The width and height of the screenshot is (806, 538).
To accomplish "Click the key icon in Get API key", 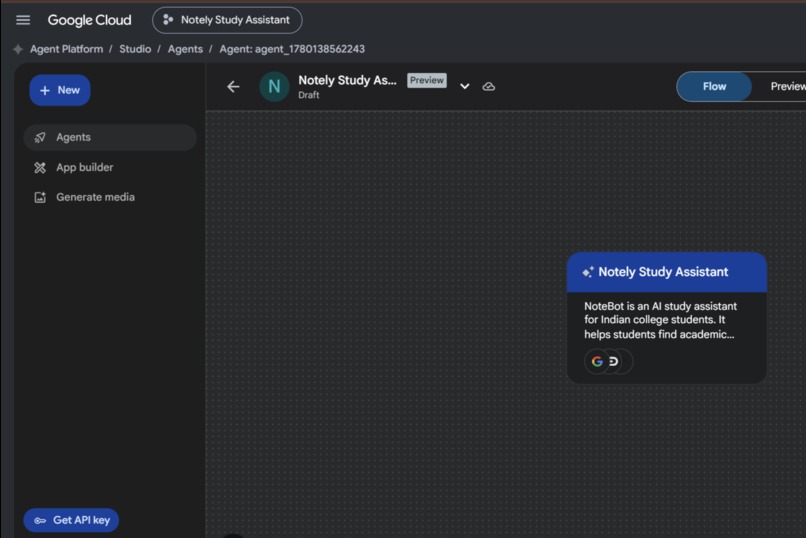I will pos(40,521).
